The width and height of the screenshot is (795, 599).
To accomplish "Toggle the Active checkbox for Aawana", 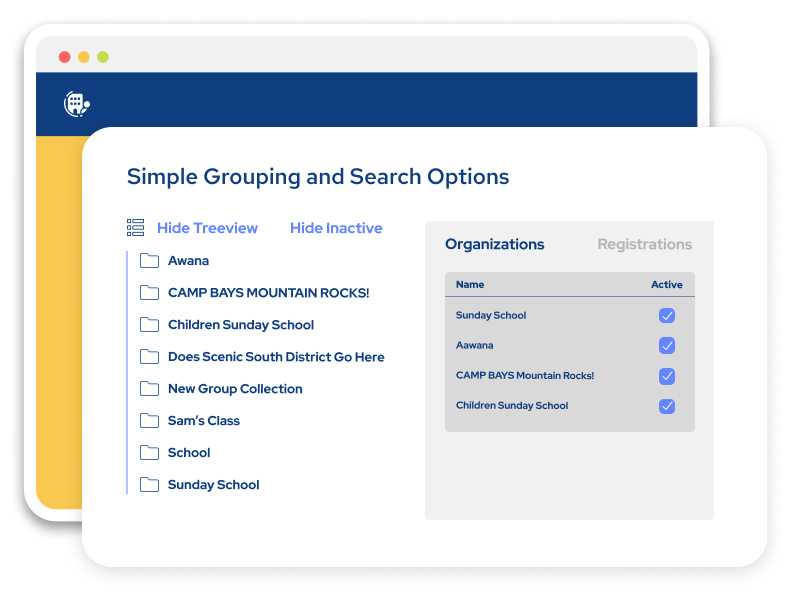I will (x=667, y=346).
